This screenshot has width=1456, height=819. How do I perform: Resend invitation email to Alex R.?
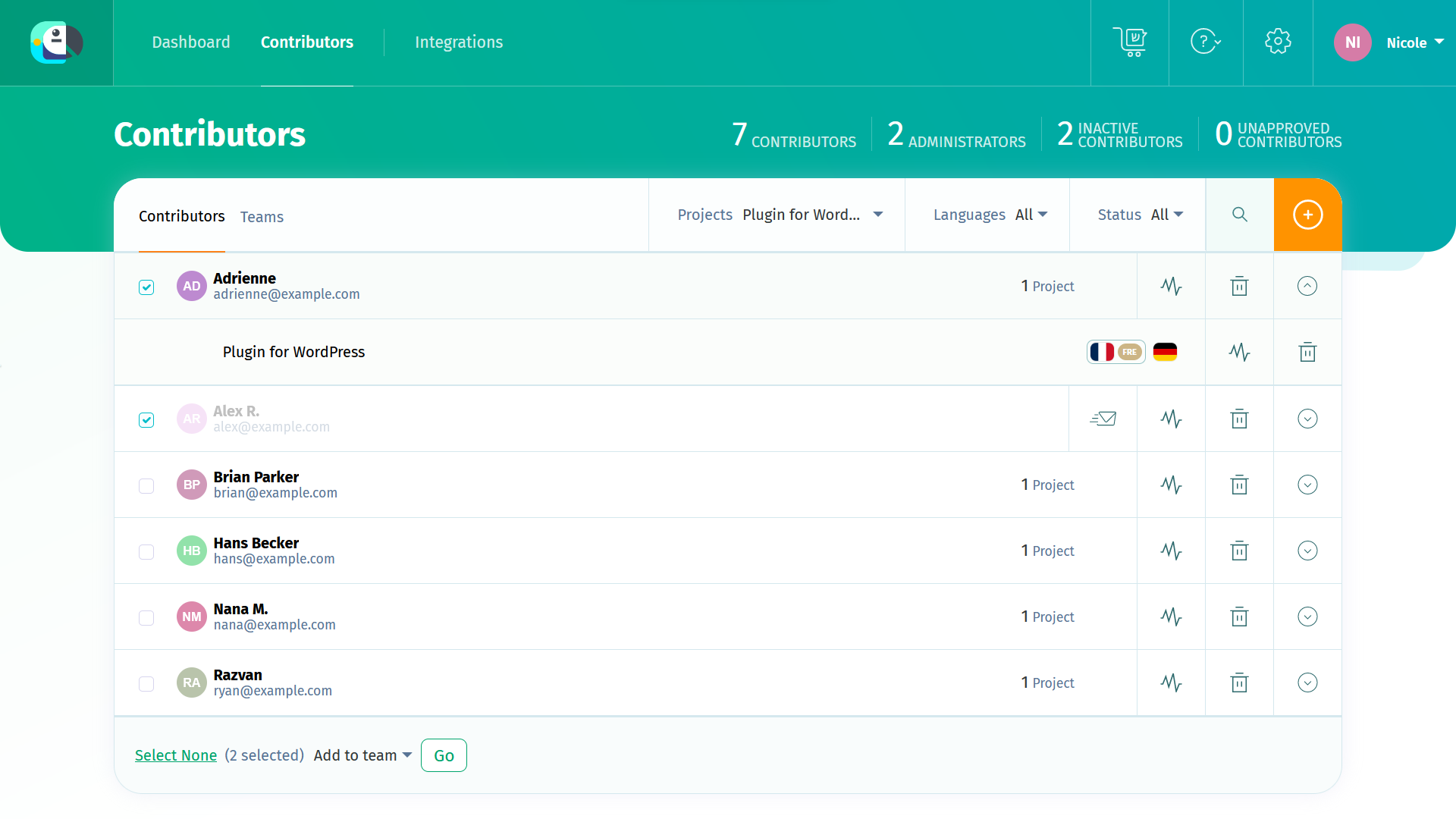(1103, 419)
